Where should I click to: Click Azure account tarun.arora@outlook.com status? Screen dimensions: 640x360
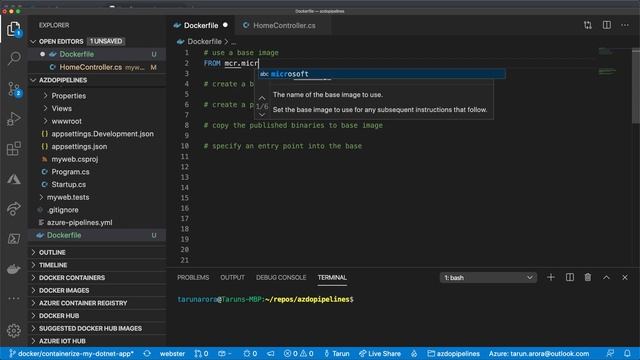pos(539,353)
